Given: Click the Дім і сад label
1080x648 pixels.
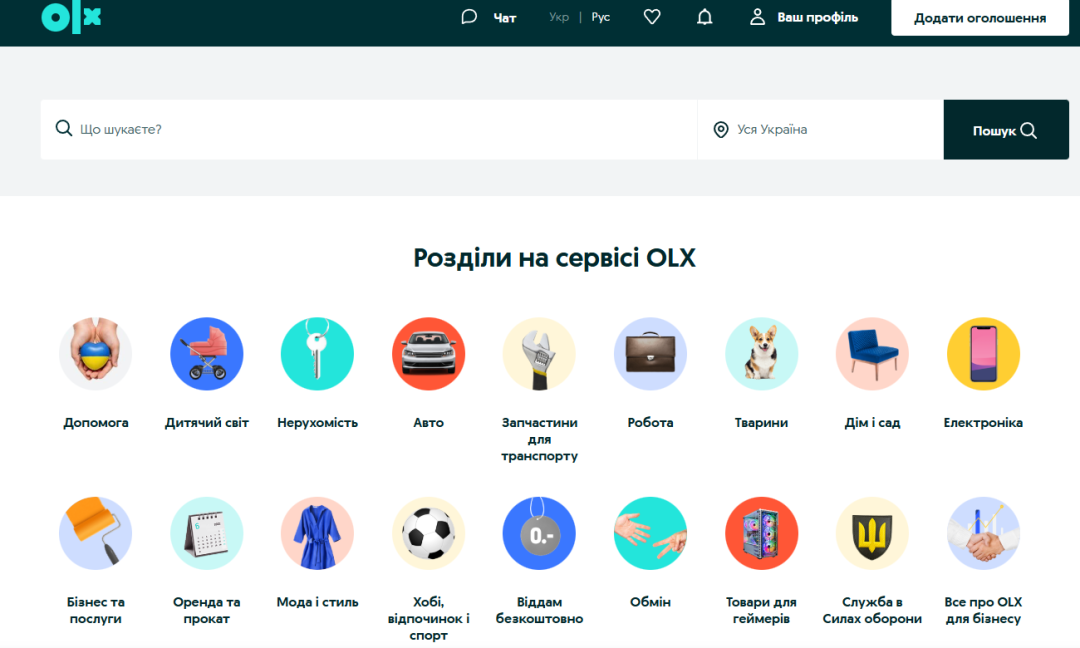Looking at the screenshot, I should pos(872,423).
